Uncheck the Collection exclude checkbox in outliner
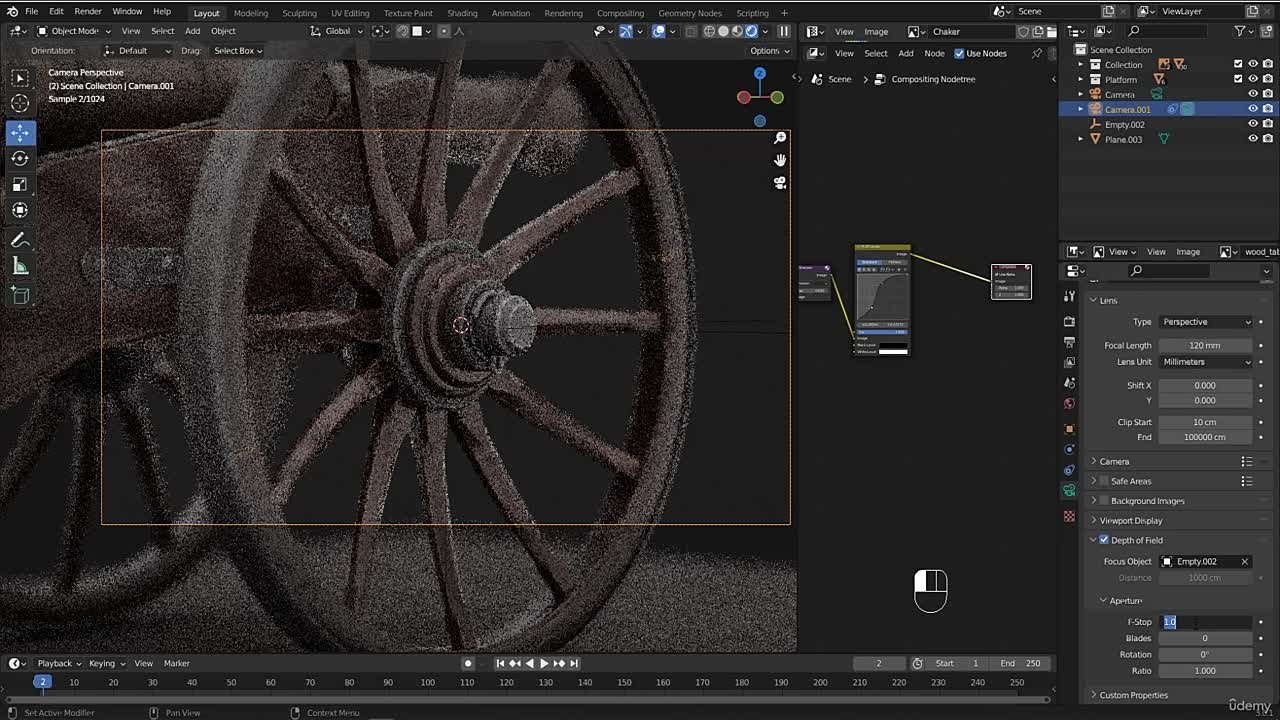This screenshot has width=1280, height=720. [1238, 64]
